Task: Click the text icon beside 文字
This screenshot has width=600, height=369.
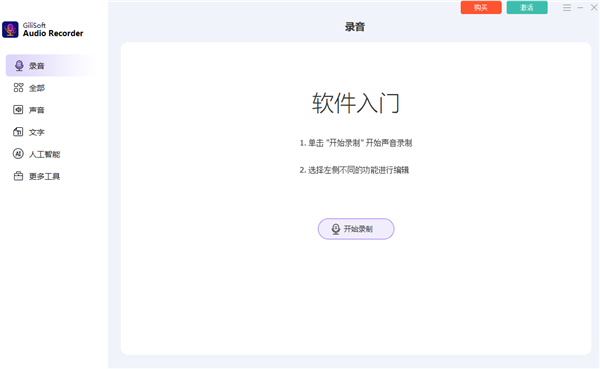Action: pos(18,132)
